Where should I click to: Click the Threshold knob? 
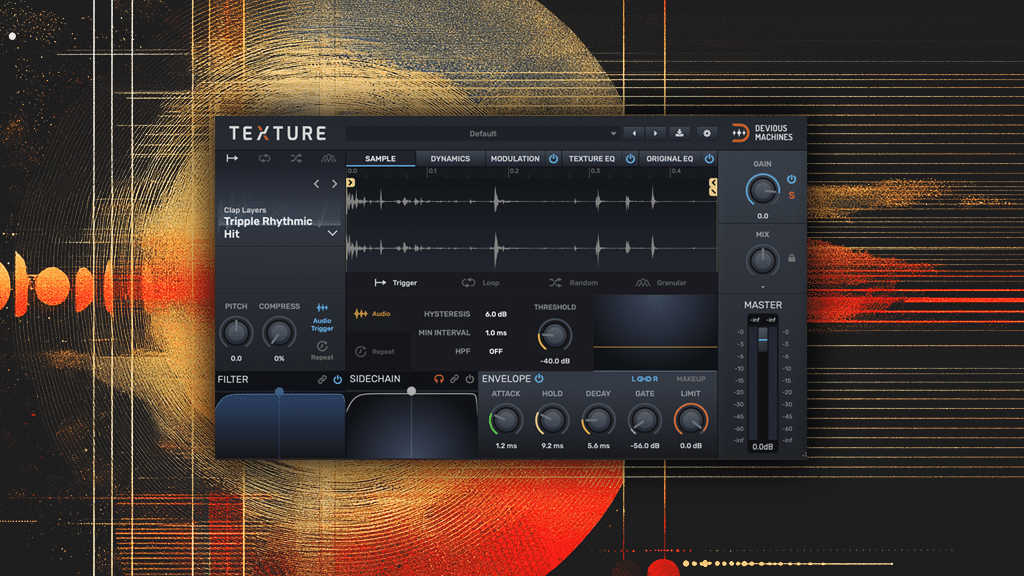click(554, 335)
